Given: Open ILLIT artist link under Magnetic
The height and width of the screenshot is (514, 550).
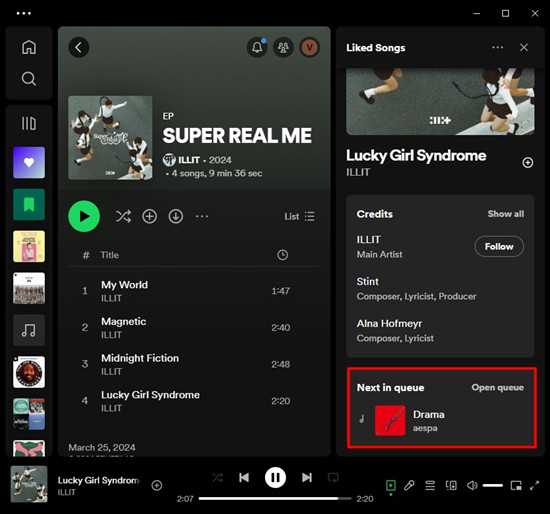Looking at the screenshot, I should click(112, 335).
